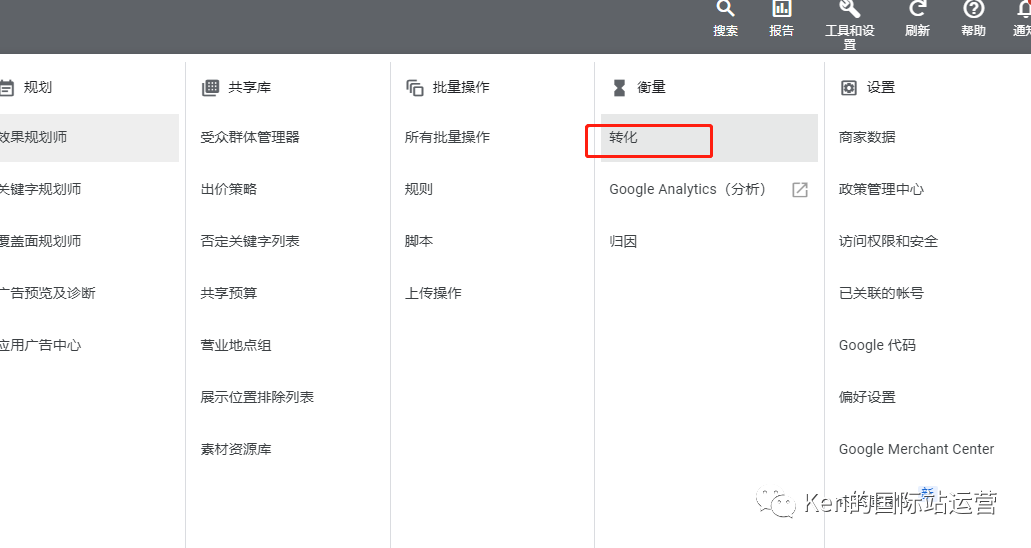The width and height of the screenshot is (1031, 548).
Task: Click the notifications bell icon
Action: (x=1023, y=9)
